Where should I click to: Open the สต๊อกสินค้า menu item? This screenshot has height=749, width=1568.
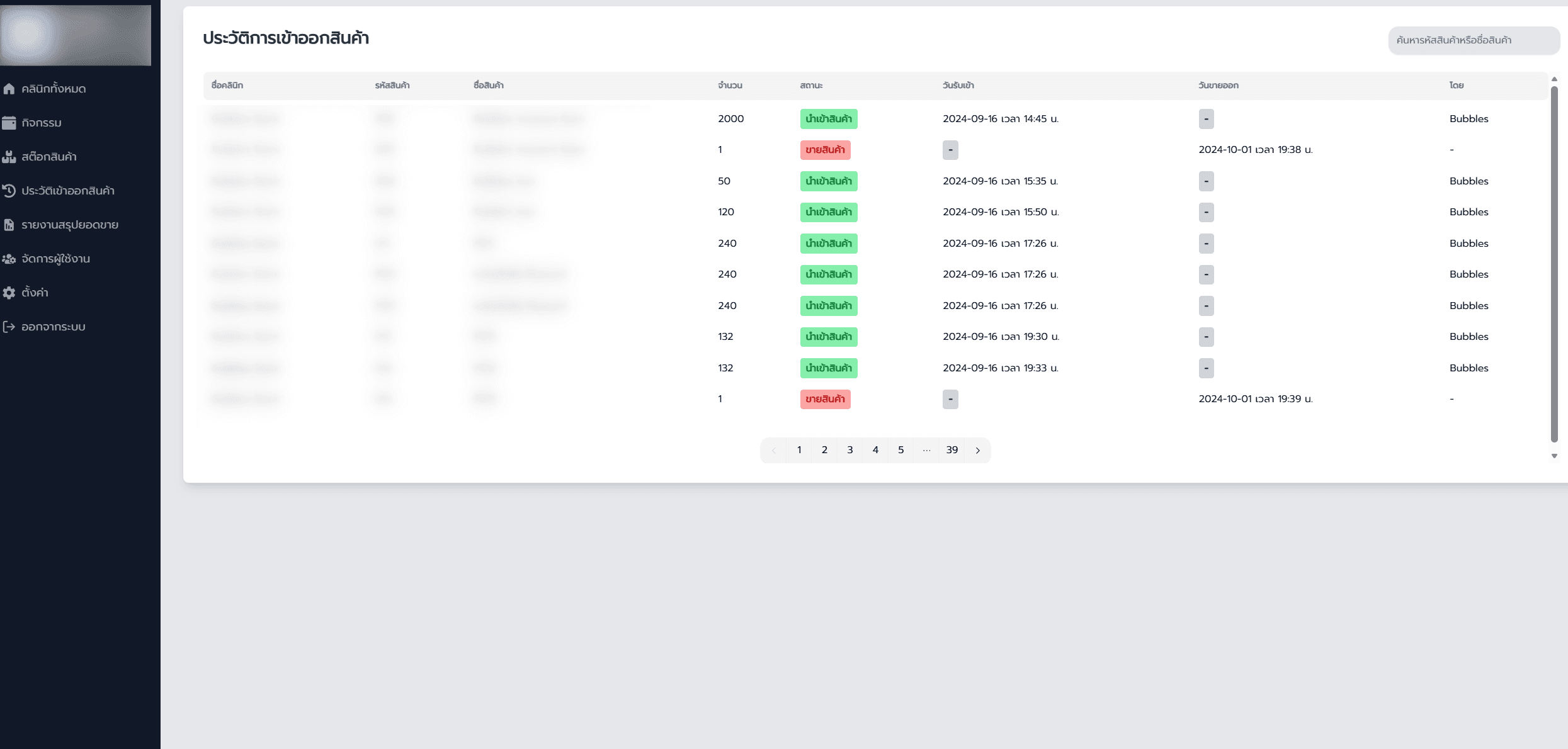click(49, 157)
